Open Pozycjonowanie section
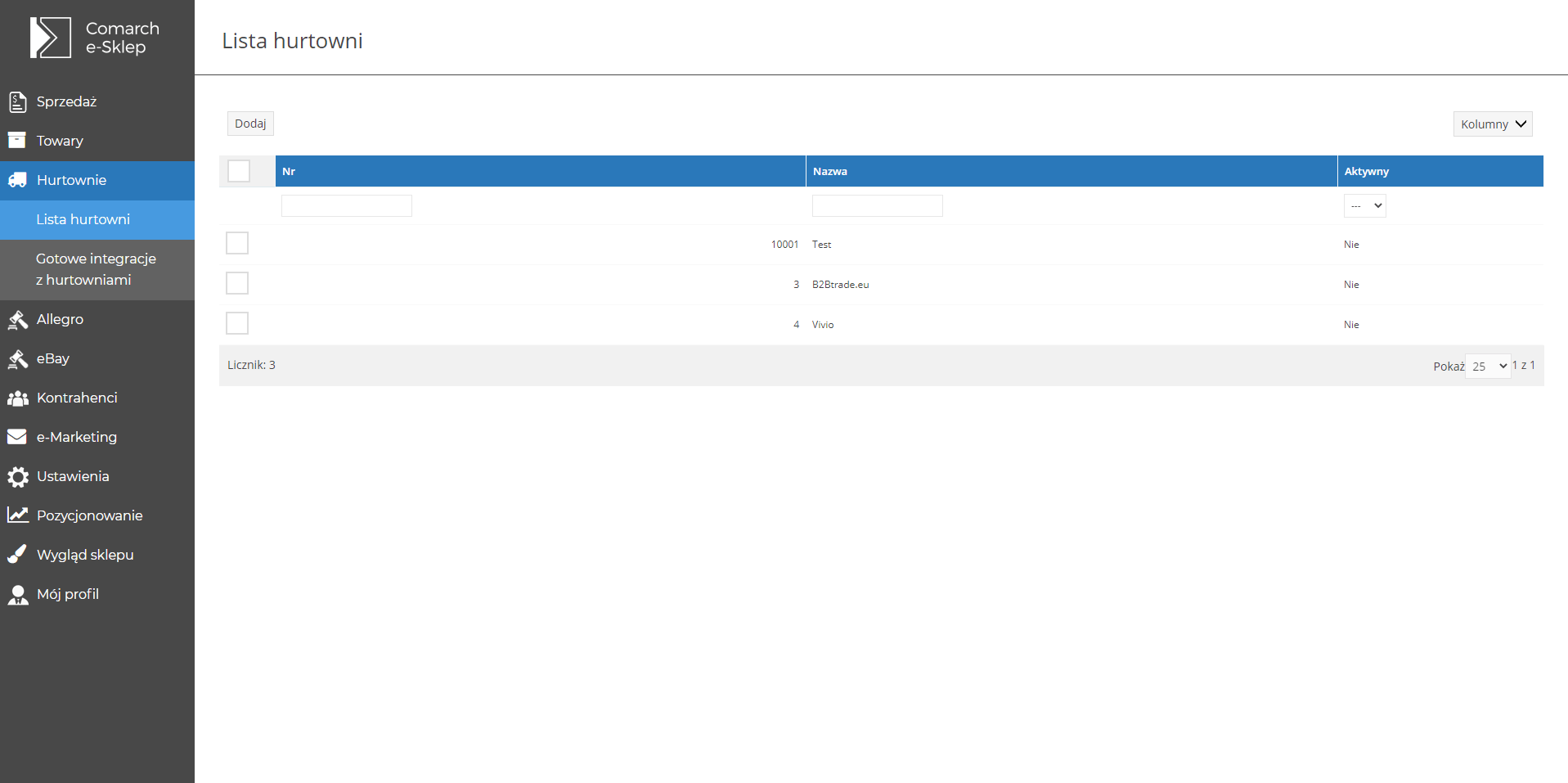This screenshot has width=1568, height=783. point(97,515)
